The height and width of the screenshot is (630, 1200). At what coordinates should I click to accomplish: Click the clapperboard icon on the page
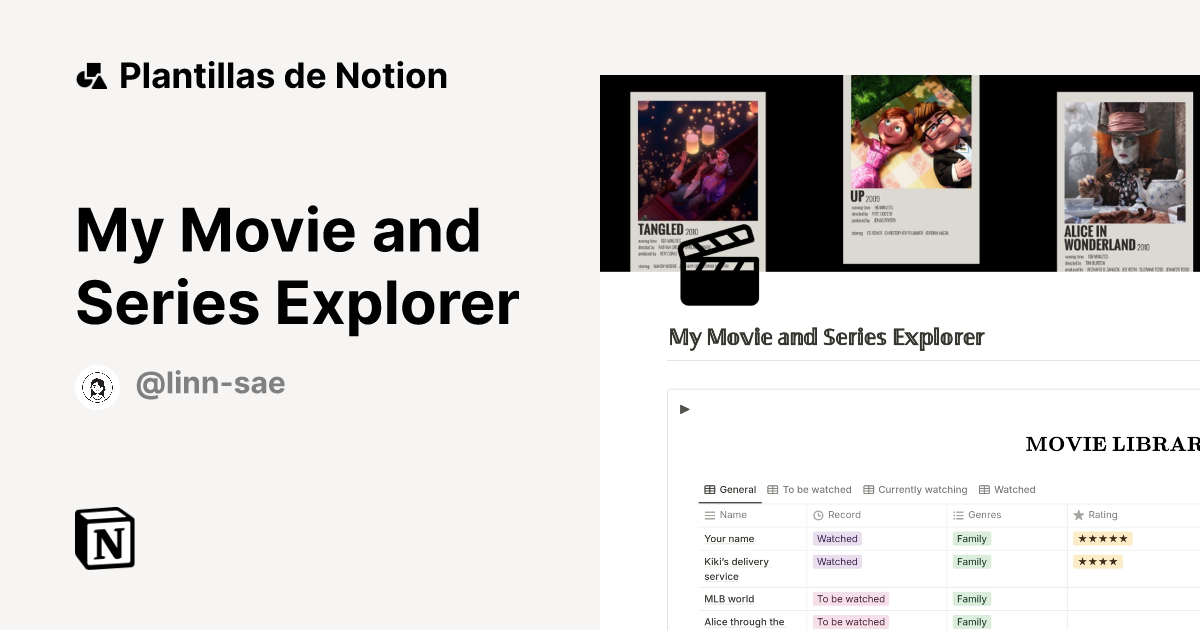tap(719, 264)
